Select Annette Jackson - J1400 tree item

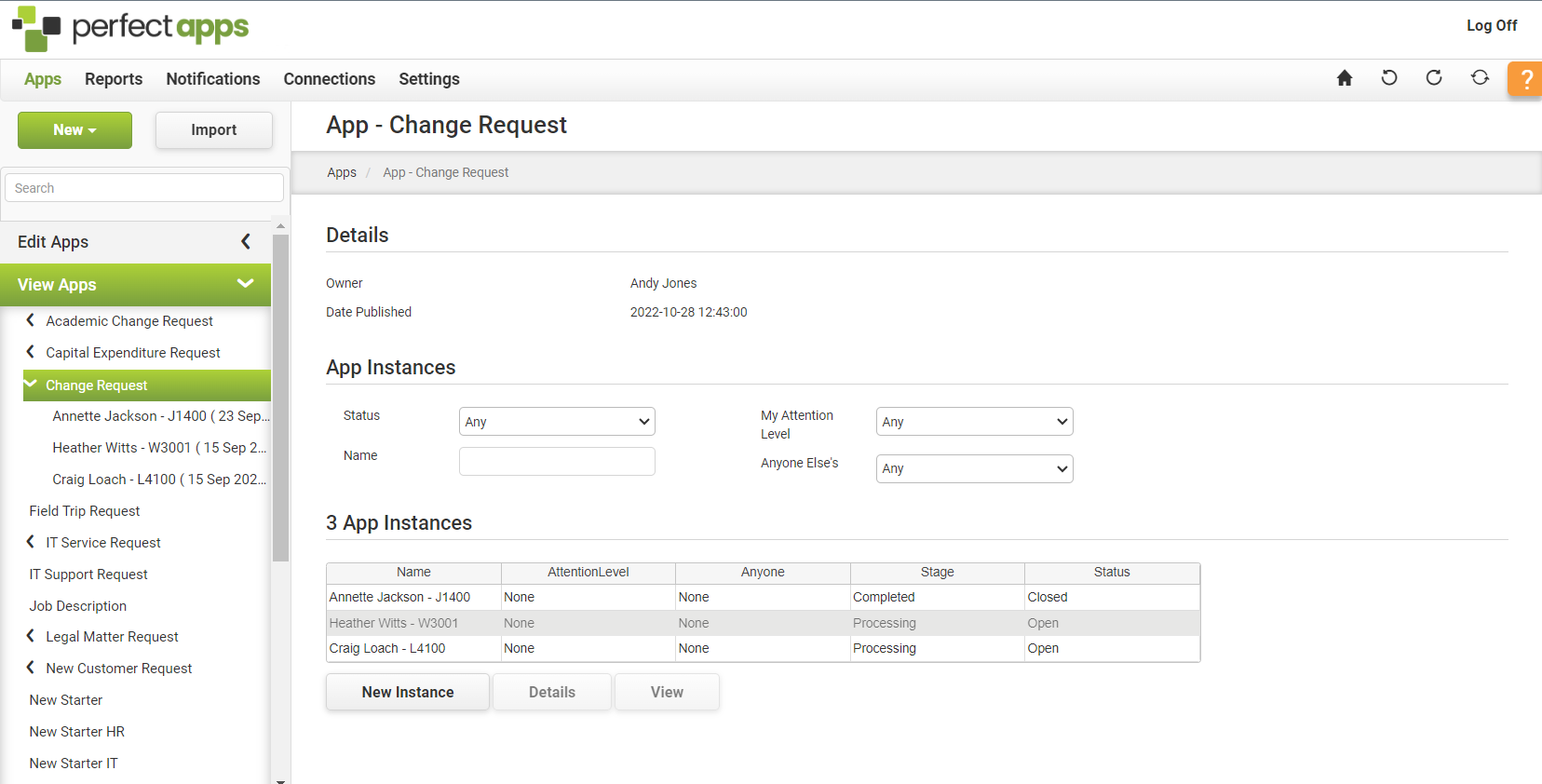tap(161, 416)
